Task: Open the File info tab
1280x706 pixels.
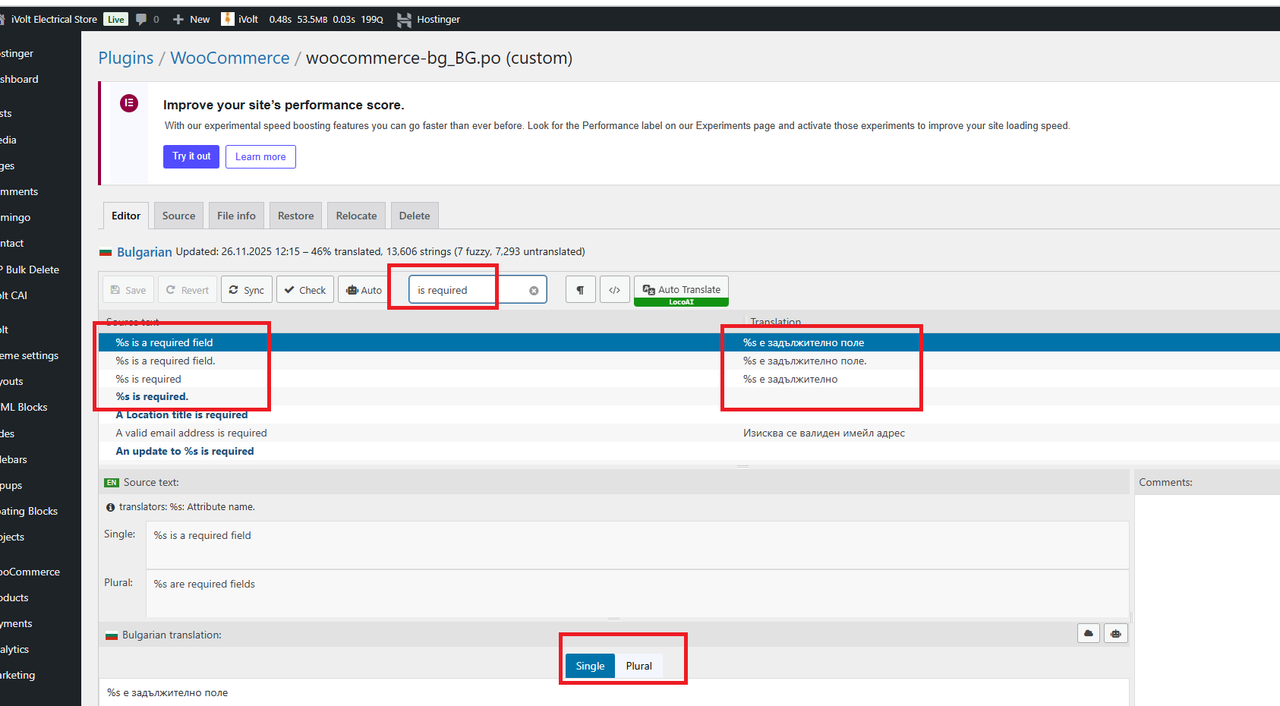Action: (236, 215)
